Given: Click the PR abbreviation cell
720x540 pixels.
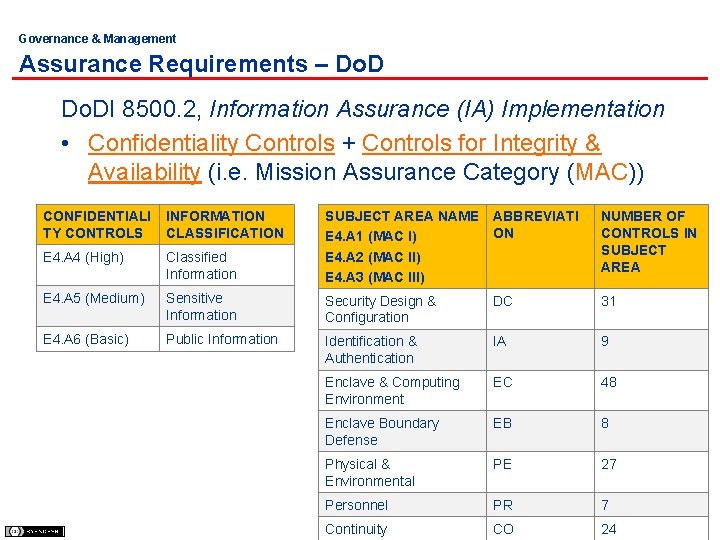Looking at the screenshot, I should [x=540, y=505].
